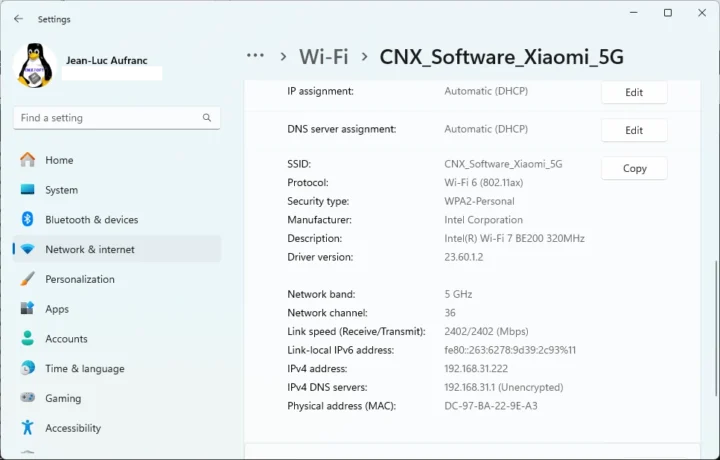Edit the IP assignment setting

pos(634,92)
